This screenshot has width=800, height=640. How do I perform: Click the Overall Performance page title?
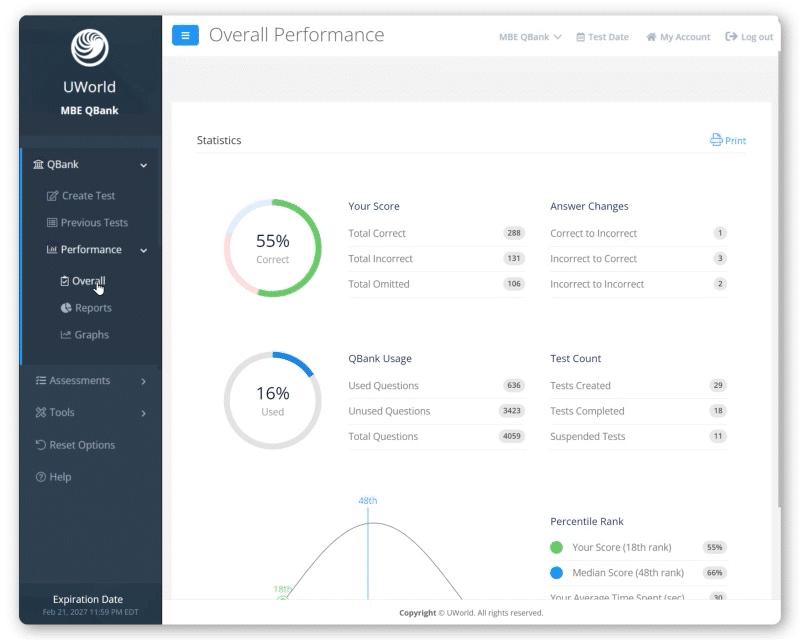(296, 35)
